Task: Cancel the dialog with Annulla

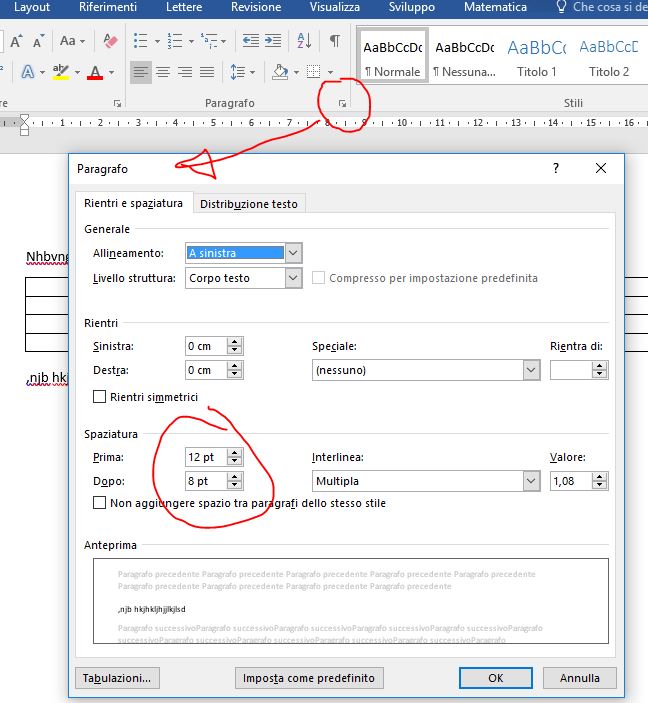Action: (x=579, y=678)
